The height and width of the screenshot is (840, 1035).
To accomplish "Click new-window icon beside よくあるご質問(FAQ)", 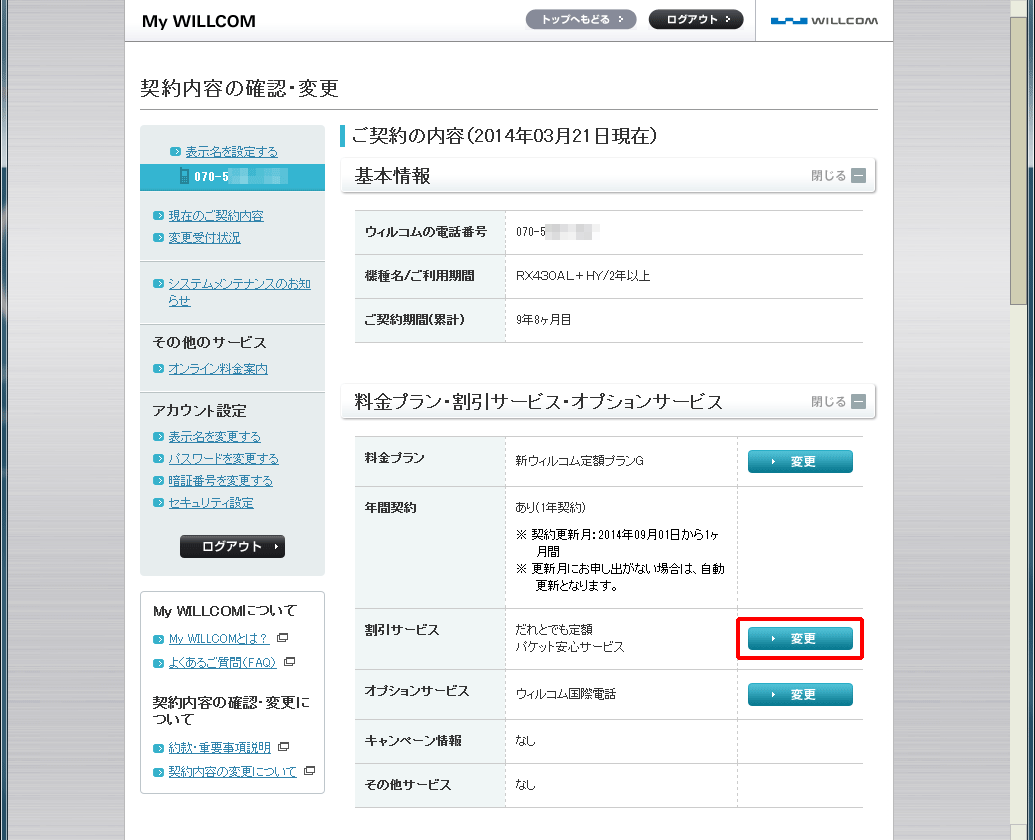I will [289, 662].
